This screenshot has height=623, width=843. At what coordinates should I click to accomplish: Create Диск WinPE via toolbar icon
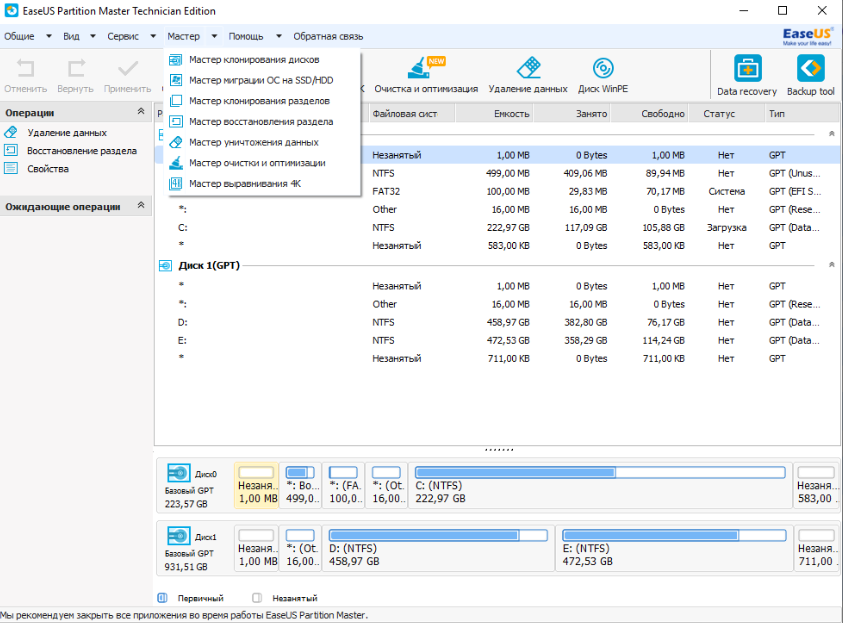pos(603,75)
